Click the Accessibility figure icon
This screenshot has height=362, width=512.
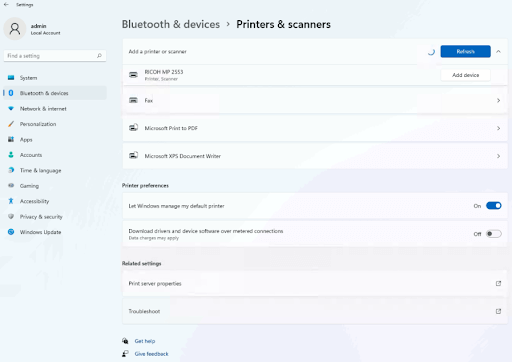point(11,201)
